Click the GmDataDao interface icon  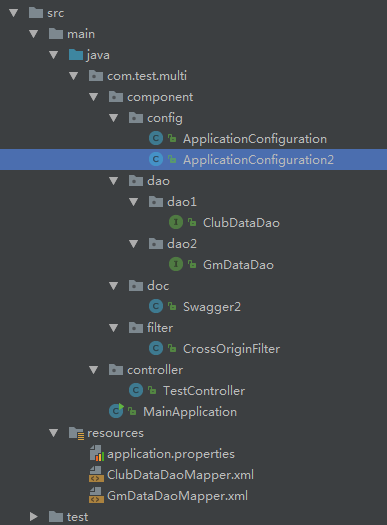(x=176, y=265)
